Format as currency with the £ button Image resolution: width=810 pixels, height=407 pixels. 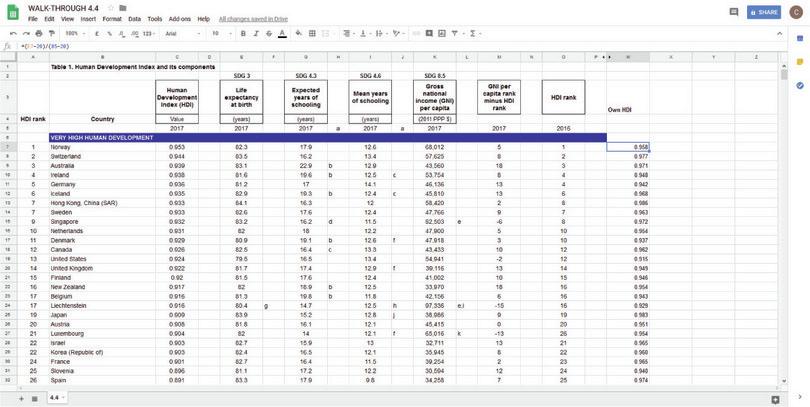(97, 34)
